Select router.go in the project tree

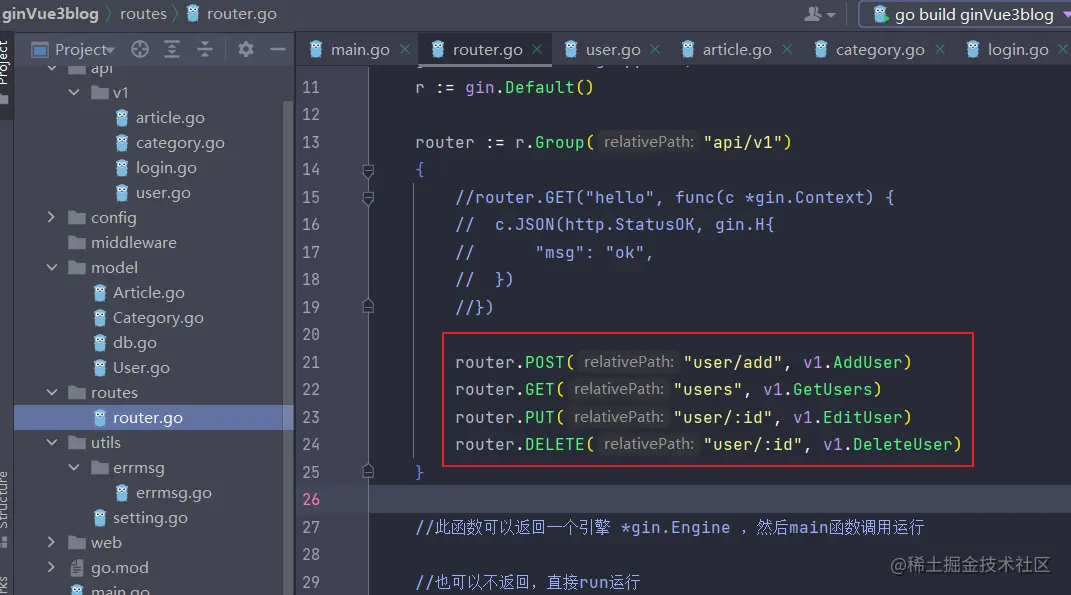pyautogui.click(x=148, y=417)
